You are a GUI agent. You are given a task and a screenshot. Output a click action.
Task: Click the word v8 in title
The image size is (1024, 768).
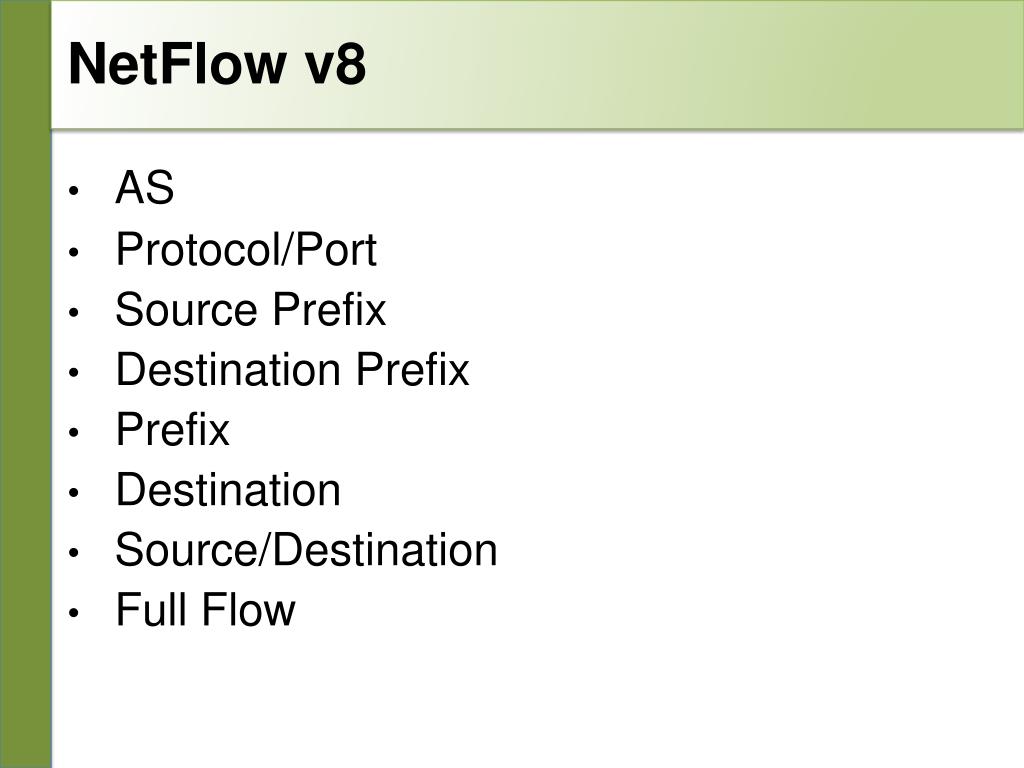336,64
